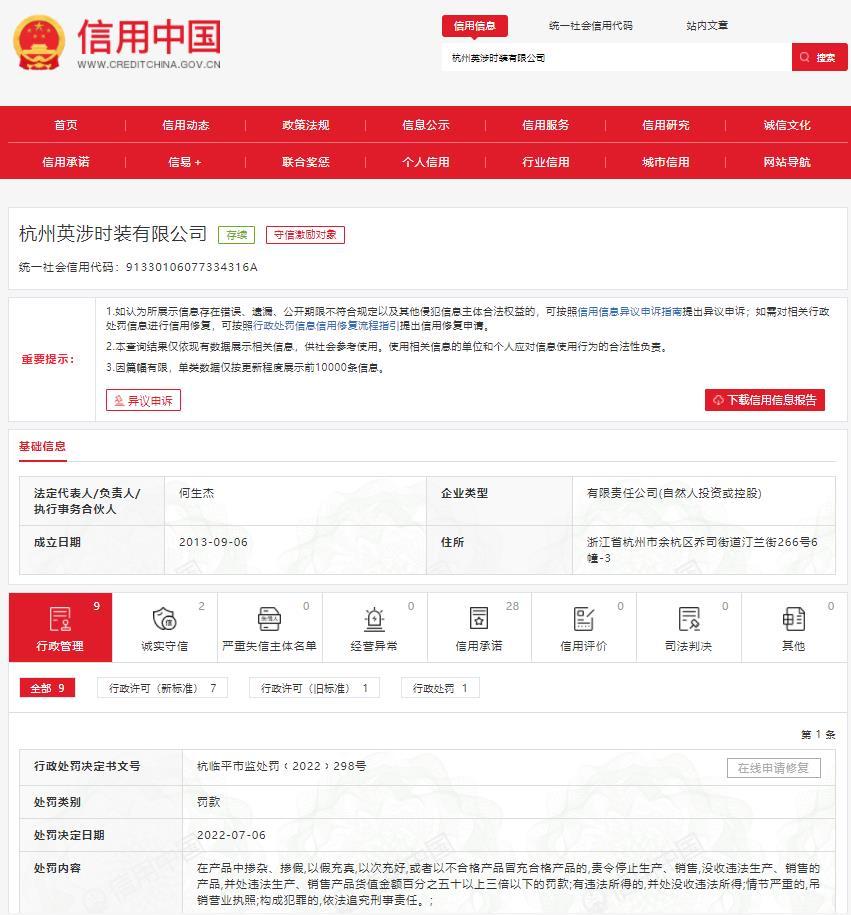
Task: Open 信用信息异议申诉指南 link
Action: [x=629, y=312]
